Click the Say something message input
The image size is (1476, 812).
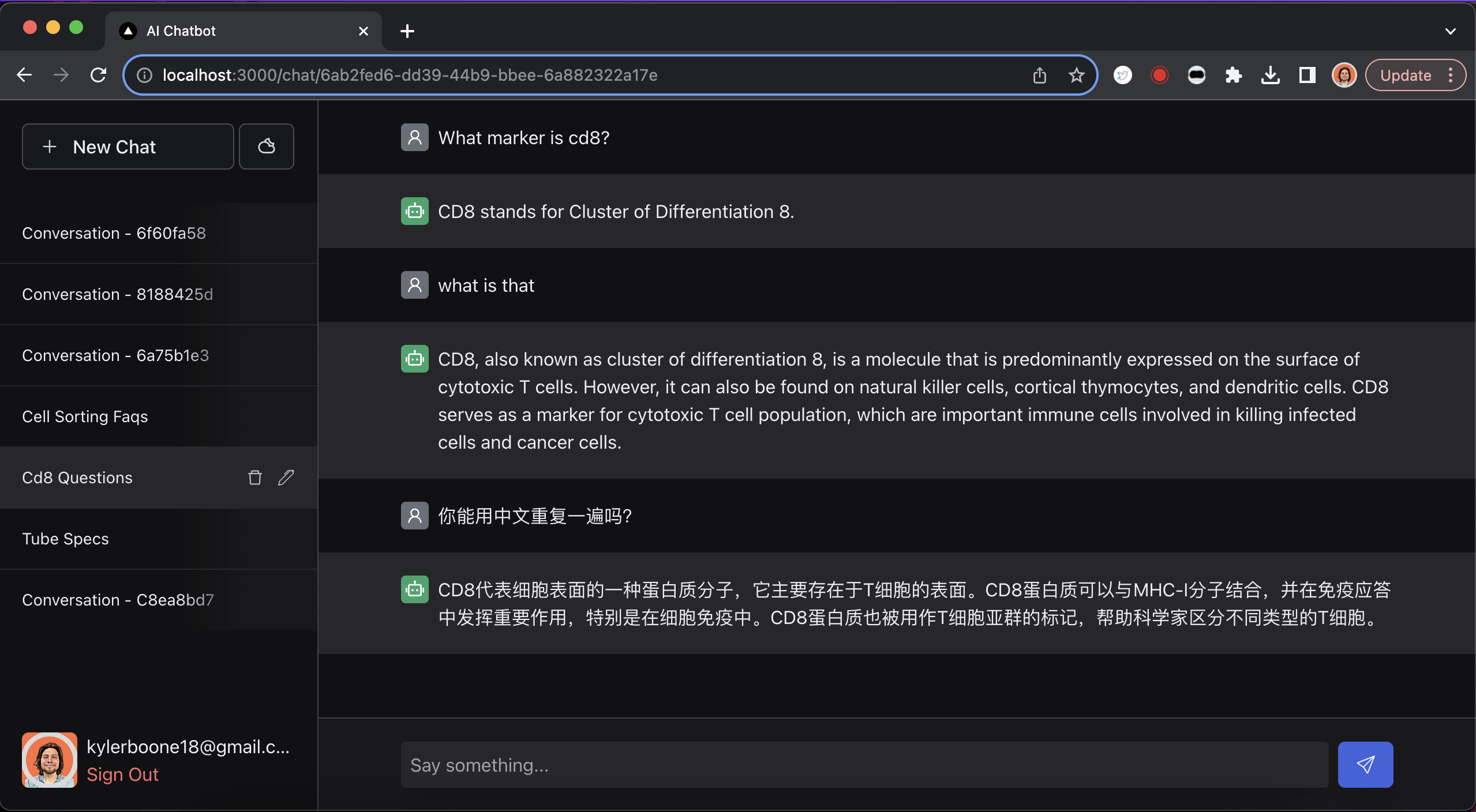pyautogui.click(x=864, y=765)
